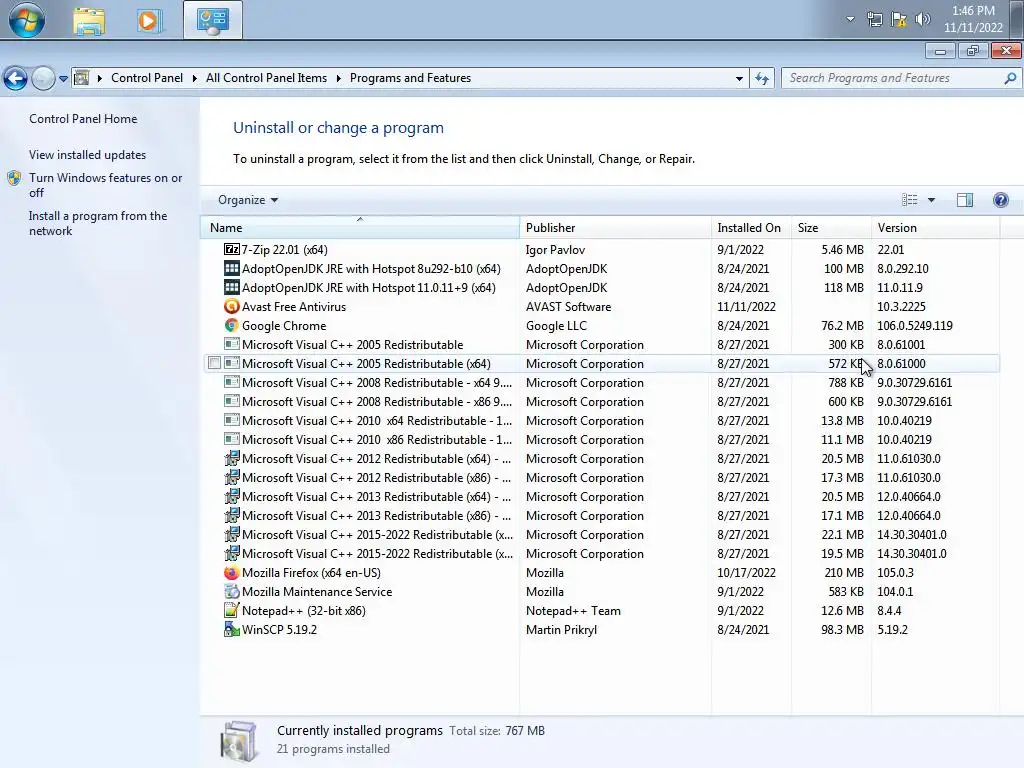Sort by the Installed On column header
Viewport: 1024px width, 768px height.
point(751,227)
